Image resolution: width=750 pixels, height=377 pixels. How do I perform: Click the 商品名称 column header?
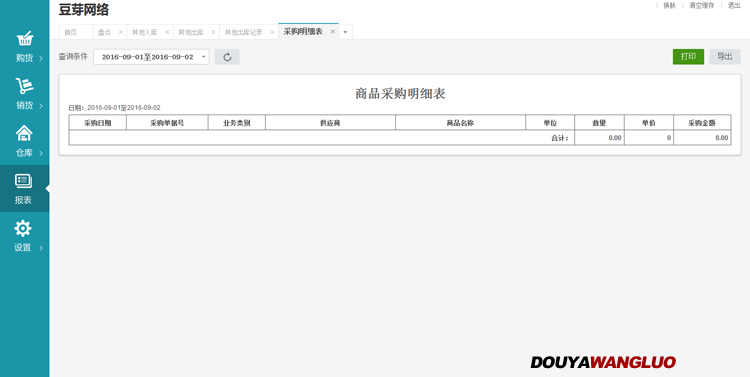[460, 122]
